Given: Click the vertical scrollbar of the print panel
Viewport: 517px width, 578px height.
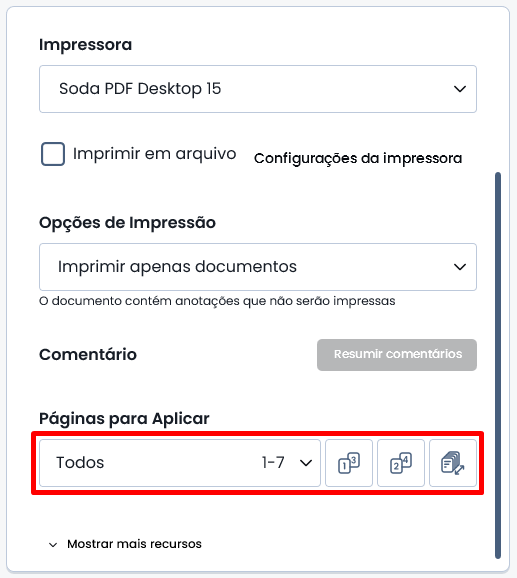Looking at the screenshot, I should point(498,365).
